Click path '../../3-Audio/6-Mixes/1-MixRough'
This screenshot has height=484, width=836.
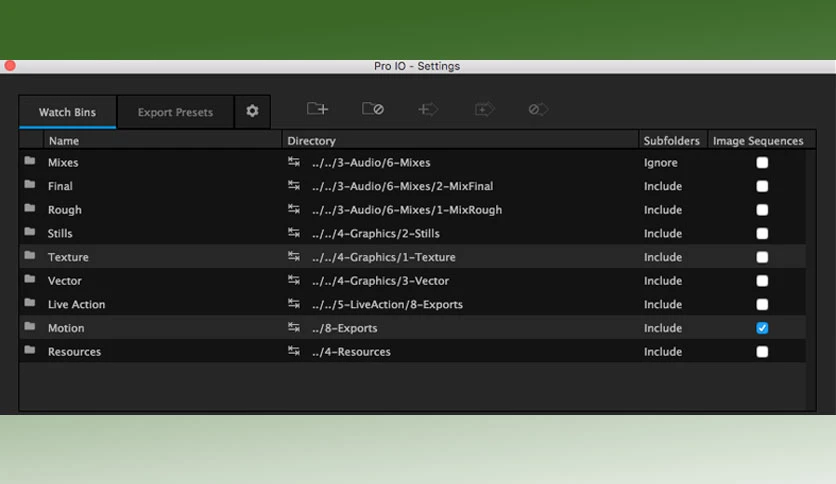point(407,210)
